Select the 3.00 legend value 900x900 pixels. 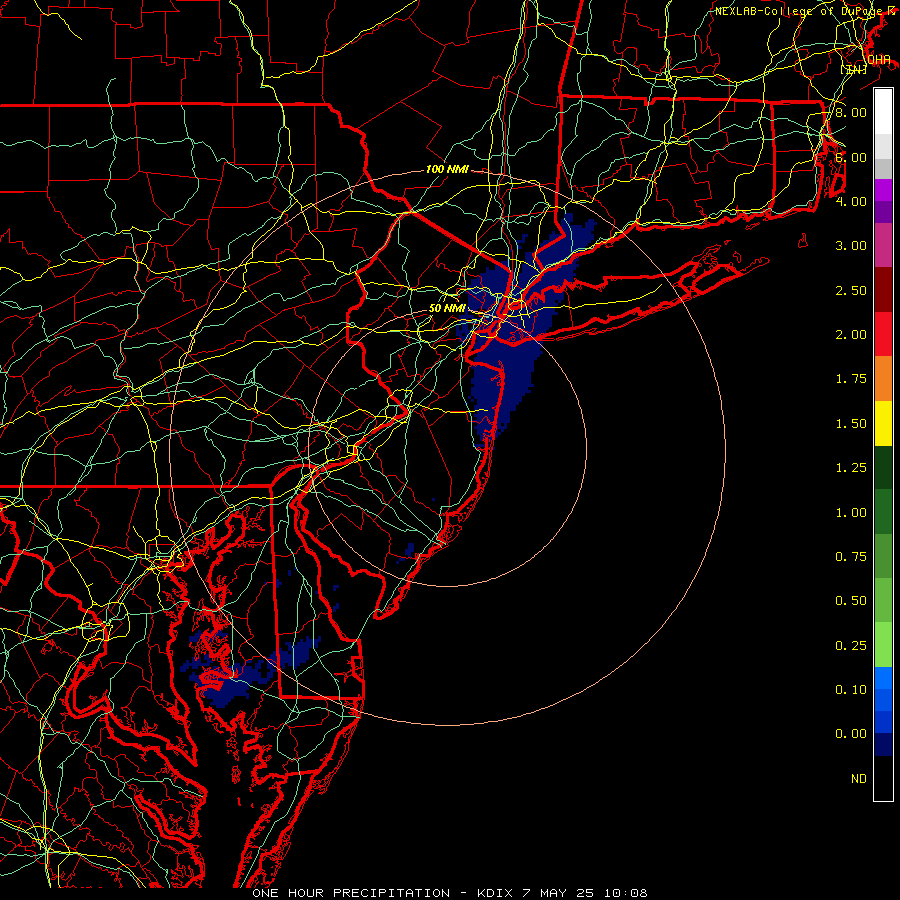click(851, 246)
